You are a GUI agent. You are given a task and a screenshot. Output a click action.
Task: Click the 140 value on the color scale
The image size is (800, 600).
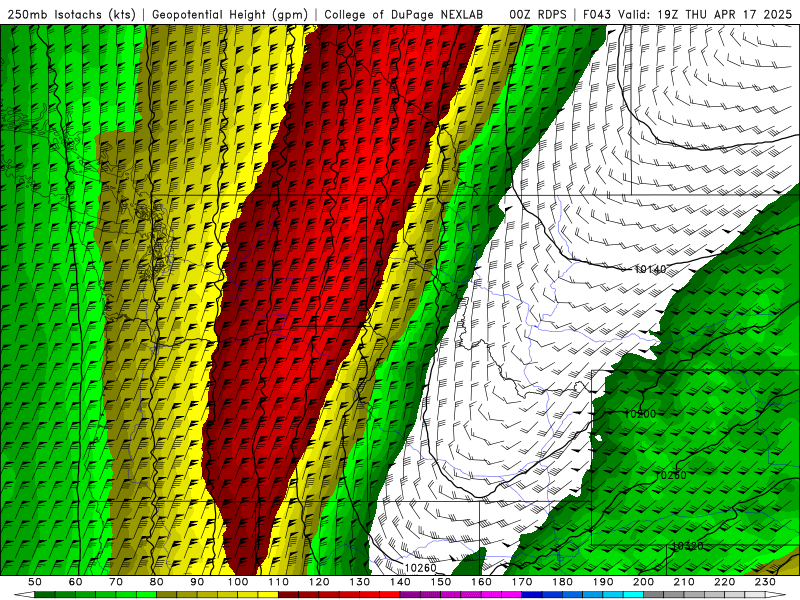tap(401, 582)
